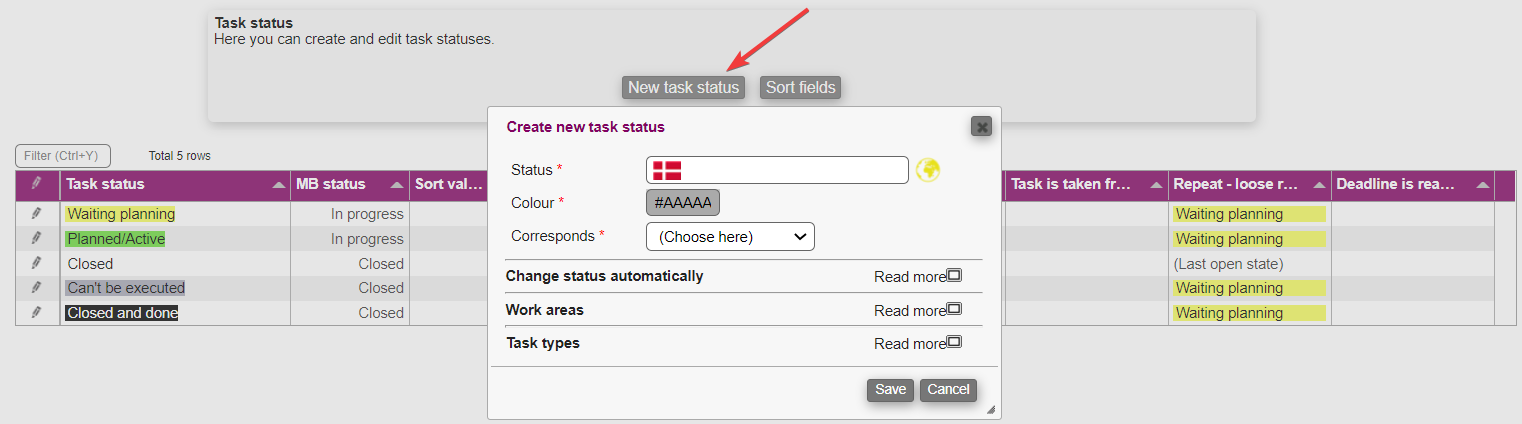Open the Corresponds dropdown

click(x=730, y=237)
